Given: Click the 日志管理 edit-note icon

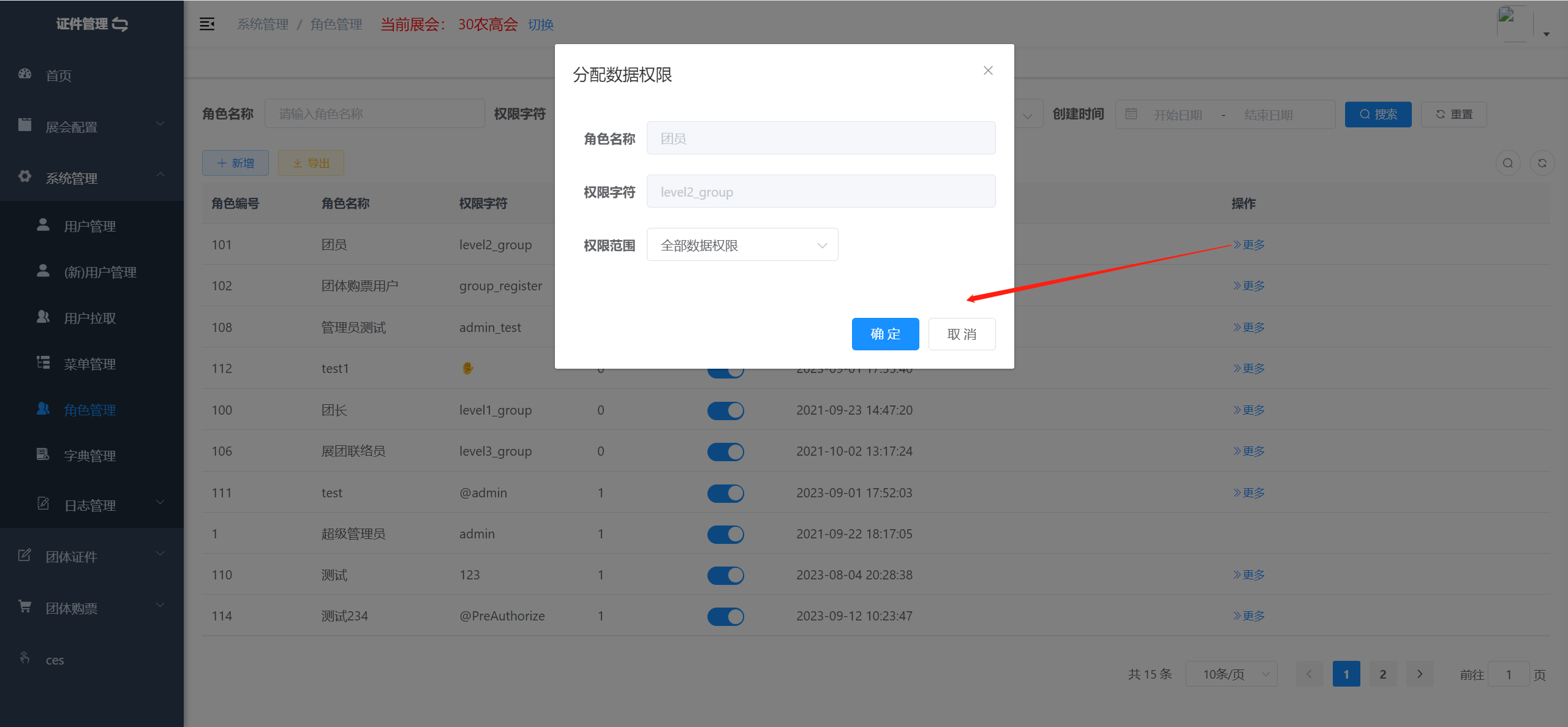Looking at the screenshot, I should pos(43,503).
